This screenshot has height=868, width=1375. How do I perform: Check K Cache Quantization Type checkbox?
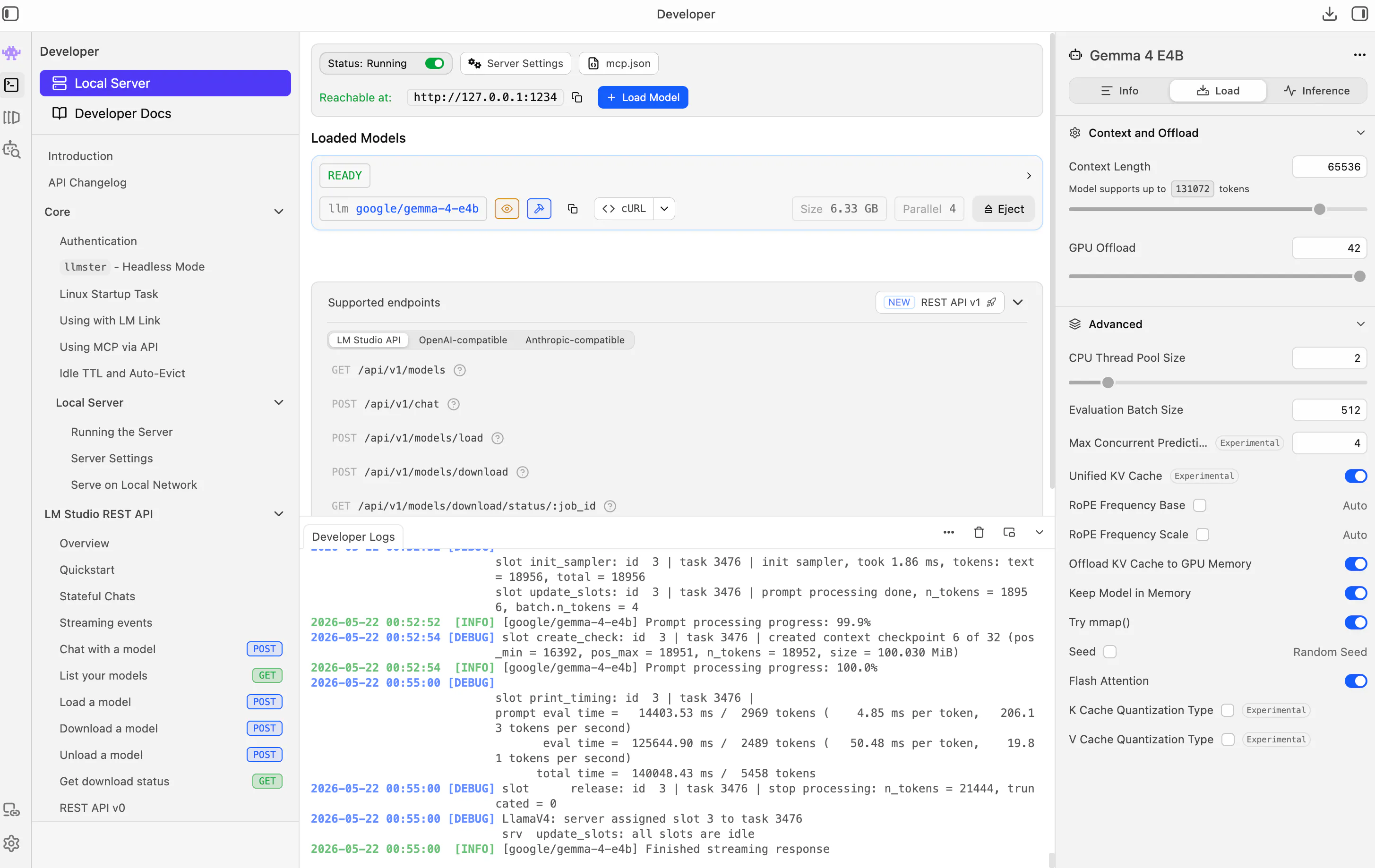(1228, 710)
